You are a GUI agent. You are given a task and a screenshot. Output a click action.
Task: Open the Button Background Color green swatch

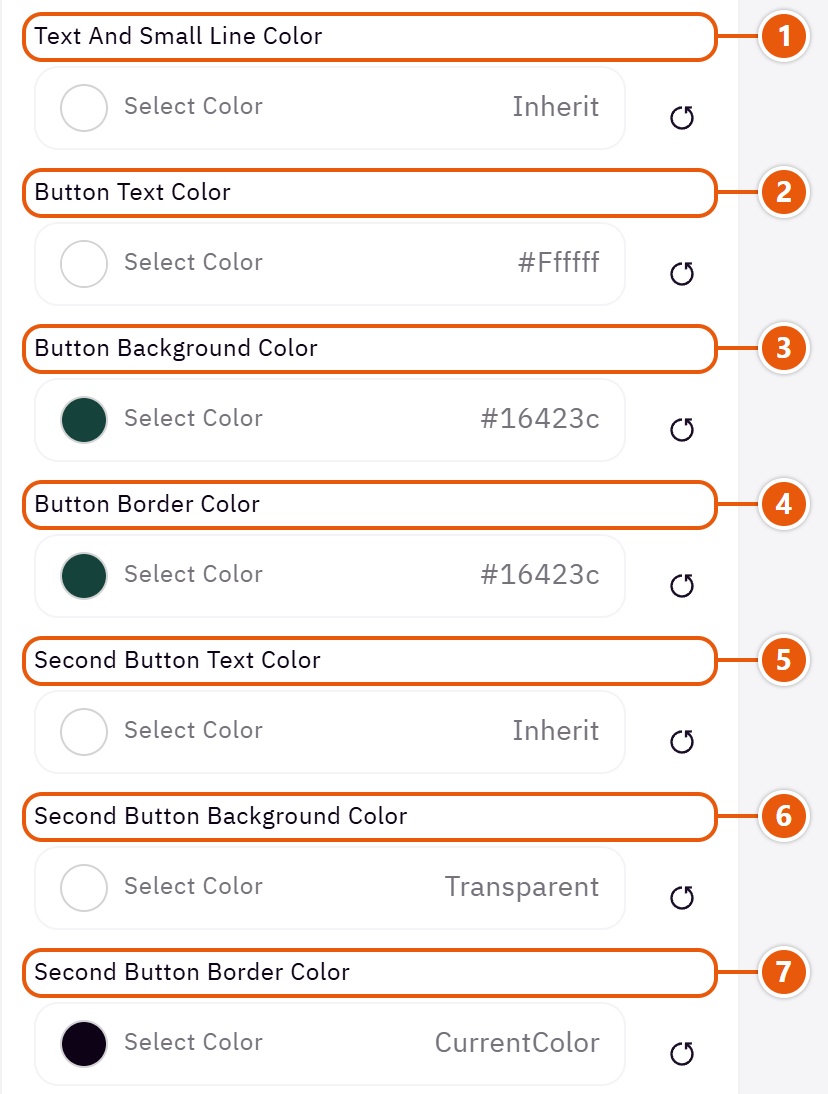click(84, 420)
